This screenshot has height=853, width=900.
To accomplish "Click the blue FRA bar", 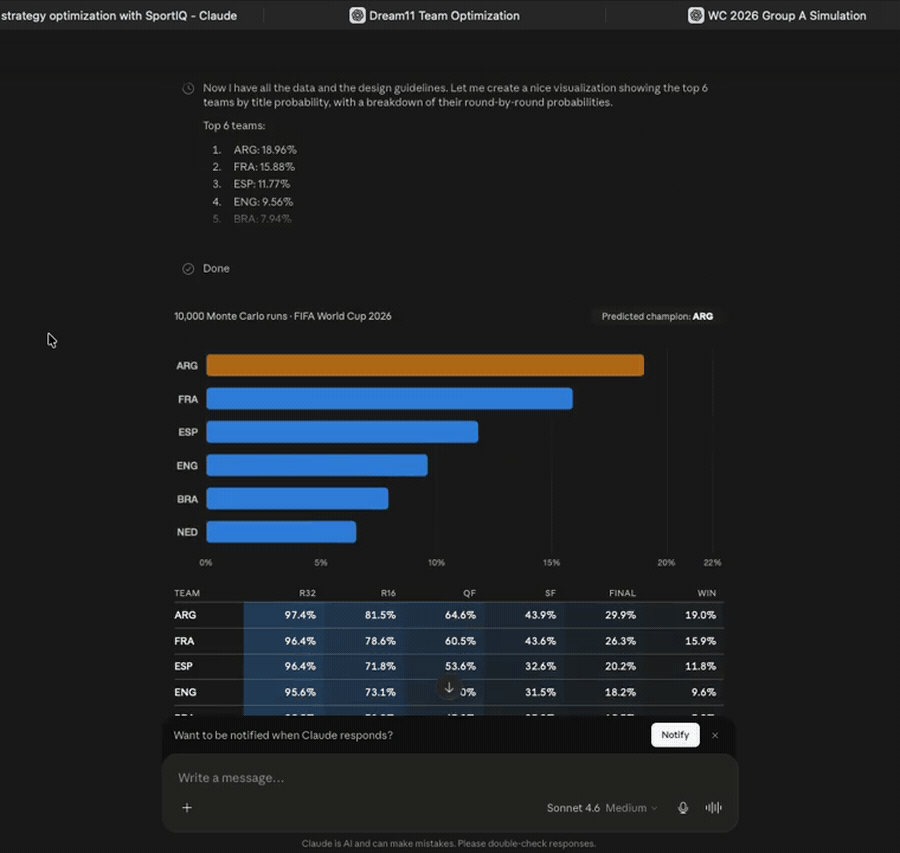I will (x=389, y=398).
